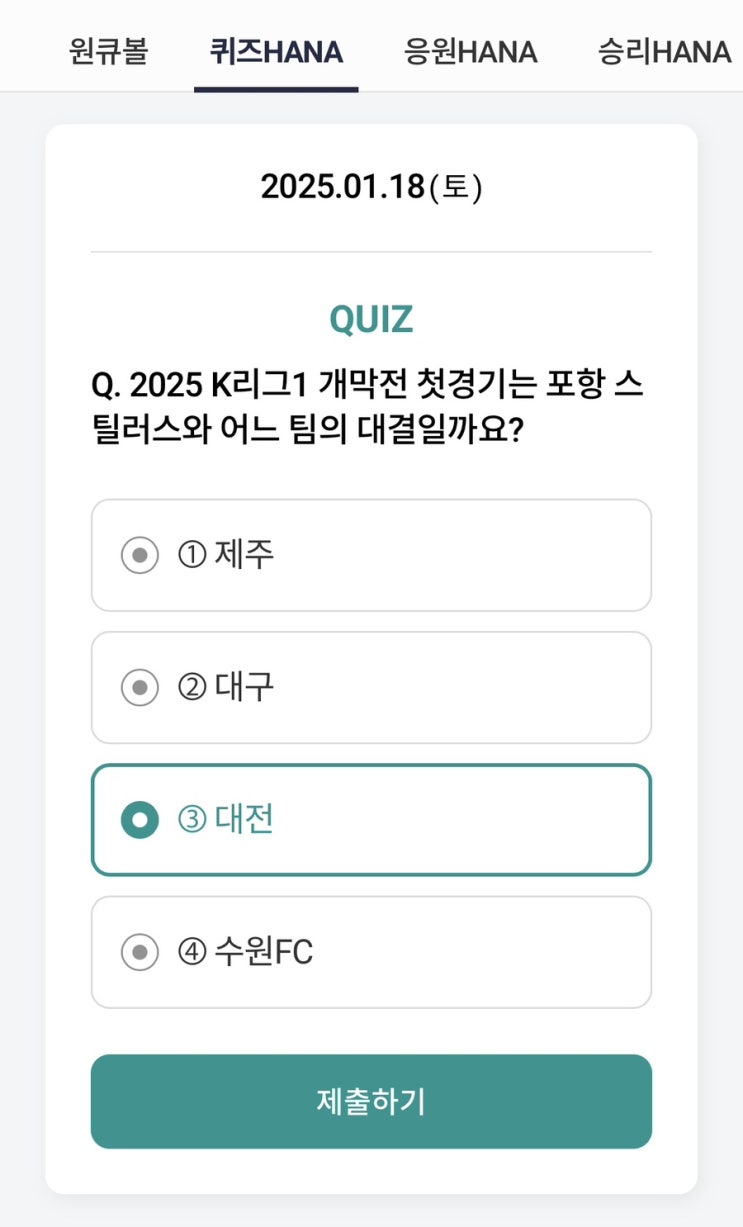Click the selected 대전 radio button
743x1227 pixels.
(x=140, y=820)
